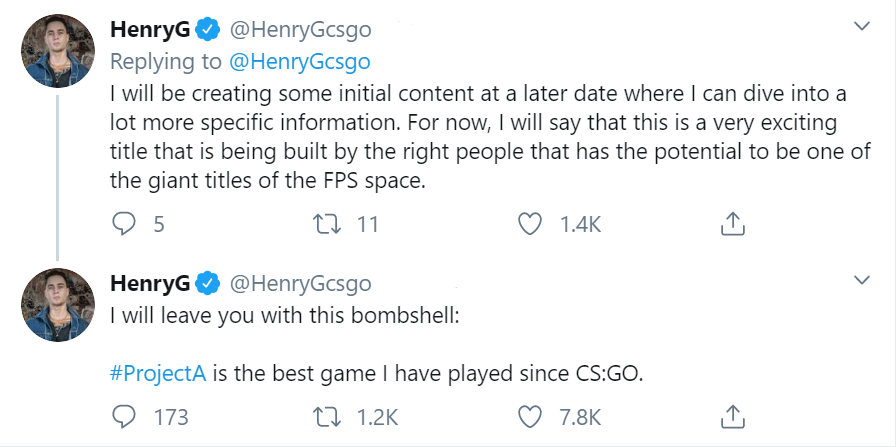This screenshot has height=447, width=896.
Task: Like the bombshell tweet with 7.8K likes
Action: (x=528, y=415)
